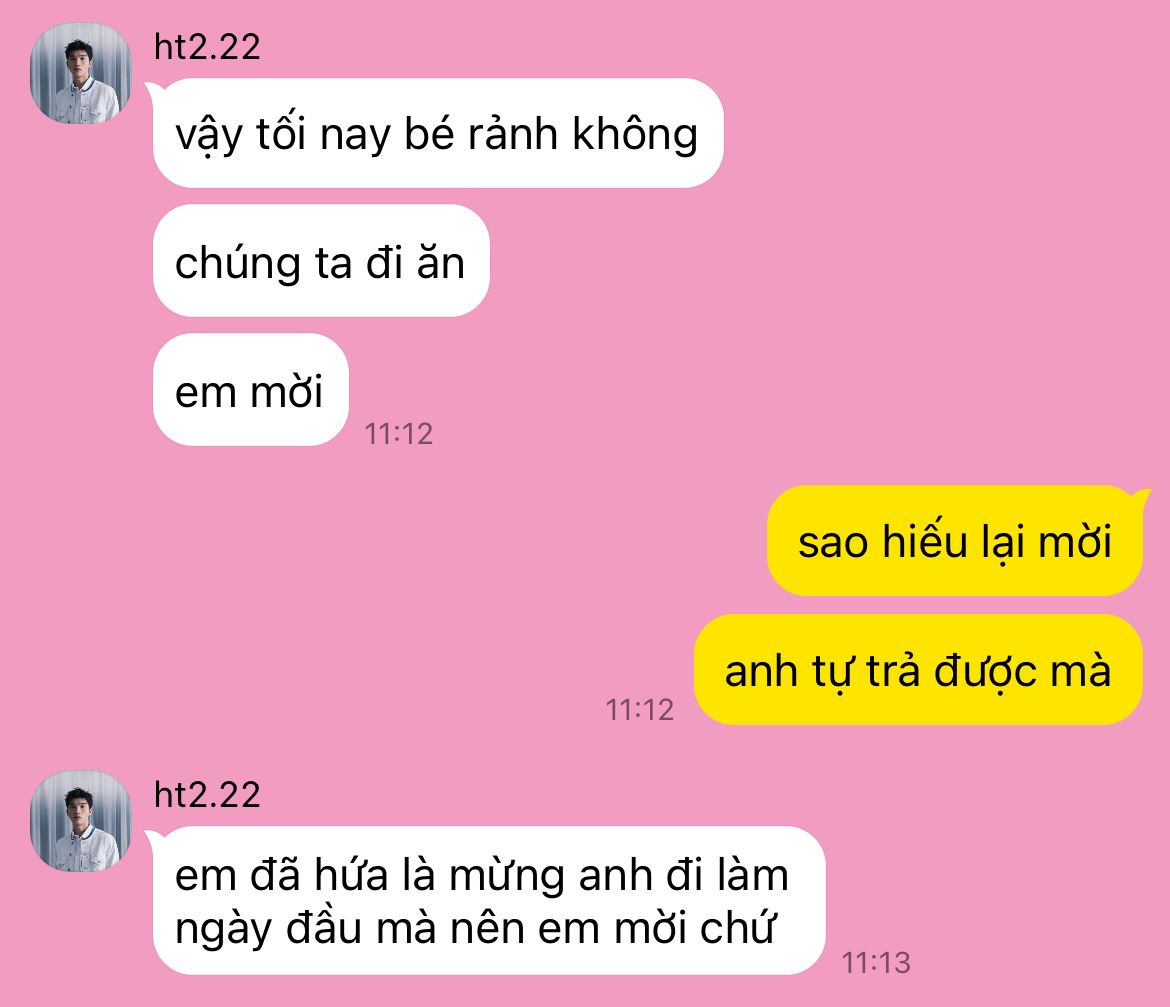Tap yellow bubble 'anh tự trả được mà'
The height and width of the screenshot is (1007, 1170).
pos(919,669)
